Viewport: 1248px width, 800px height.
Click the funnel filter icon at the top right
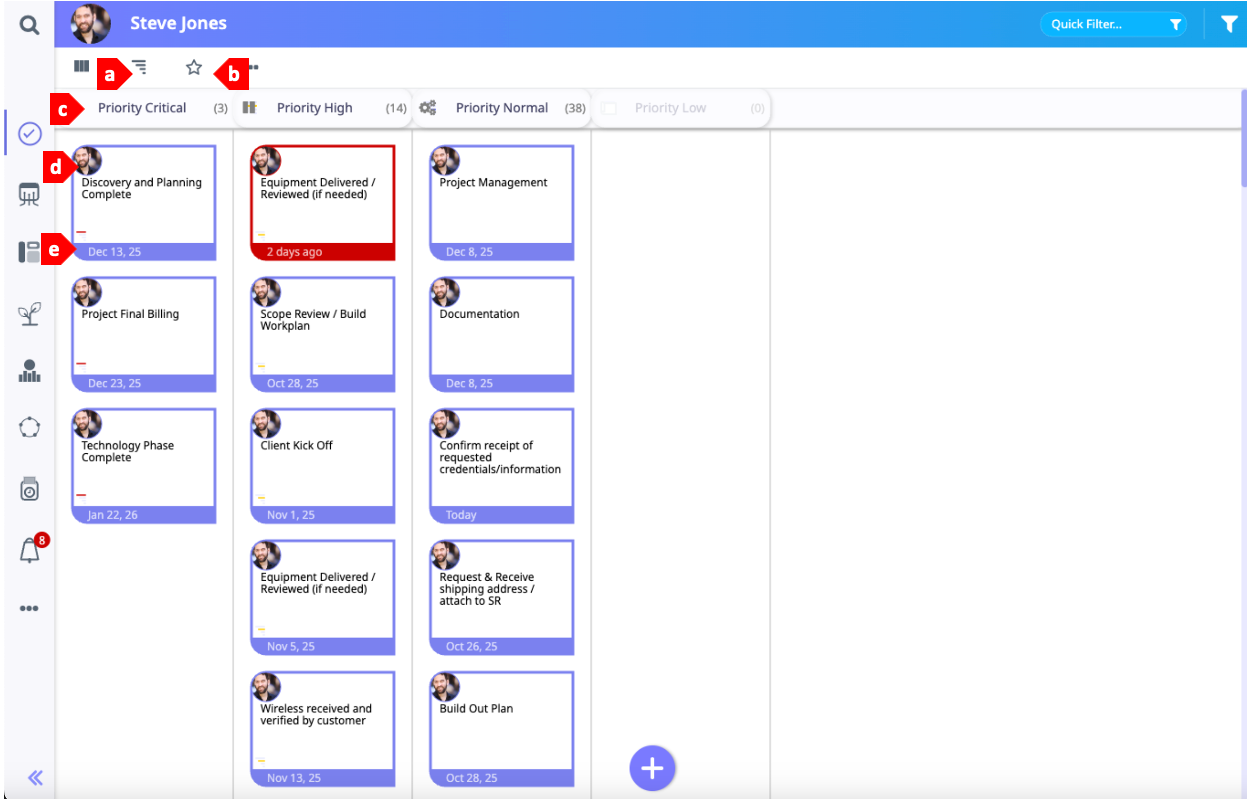1229,24
